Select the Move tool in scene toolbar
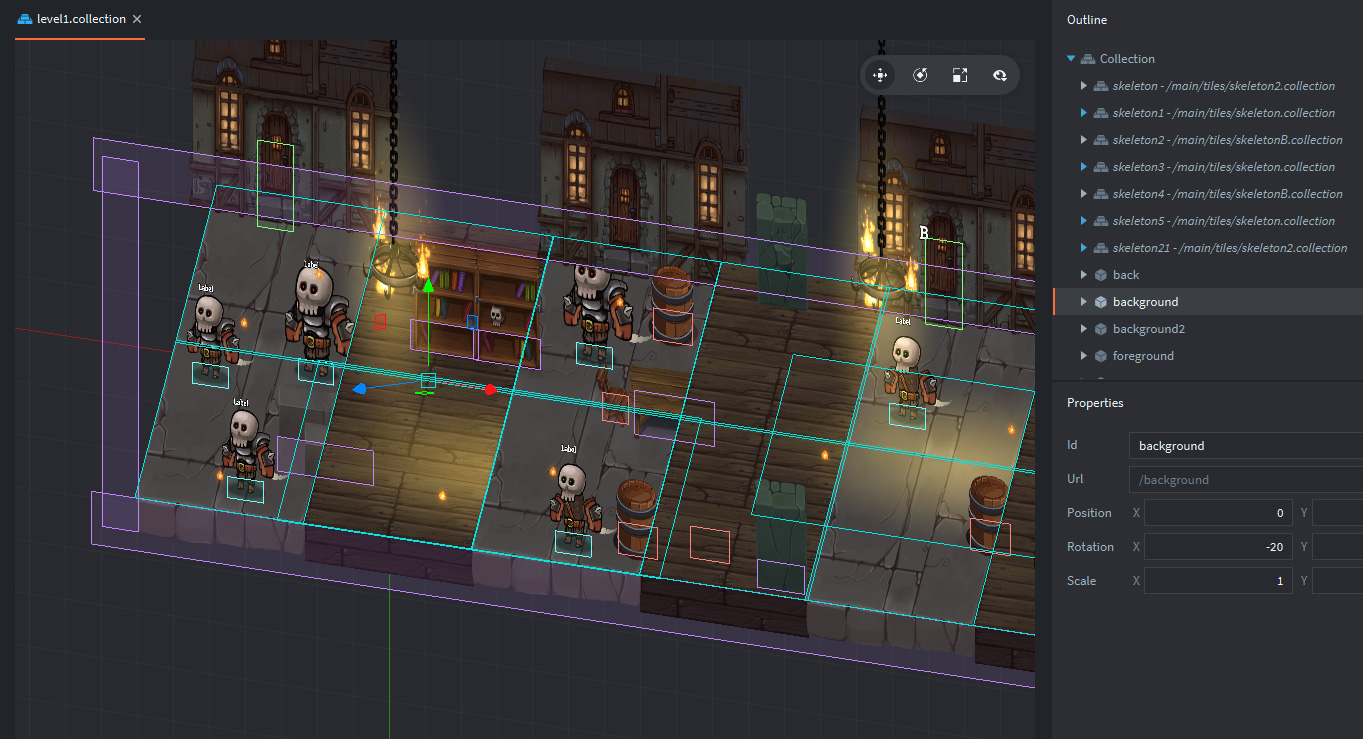 (x=880, y=75)
